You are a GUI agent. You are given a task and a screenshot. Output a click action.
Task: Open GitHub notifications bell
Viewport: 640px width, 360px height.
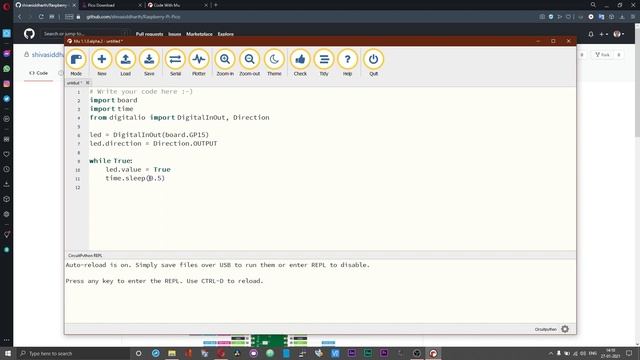pos(591,34)
